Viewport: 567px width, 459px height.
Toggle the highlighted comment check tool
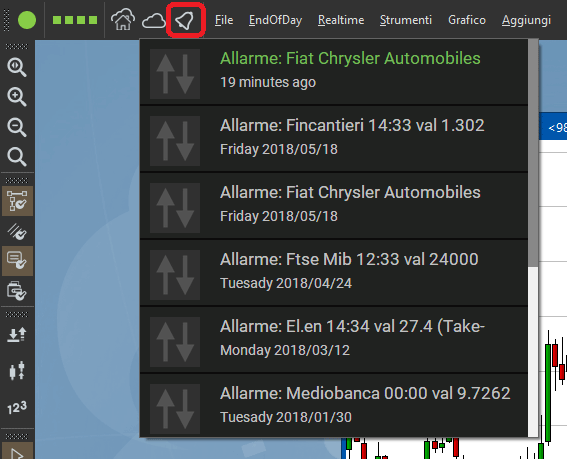[x=17, y=261]
